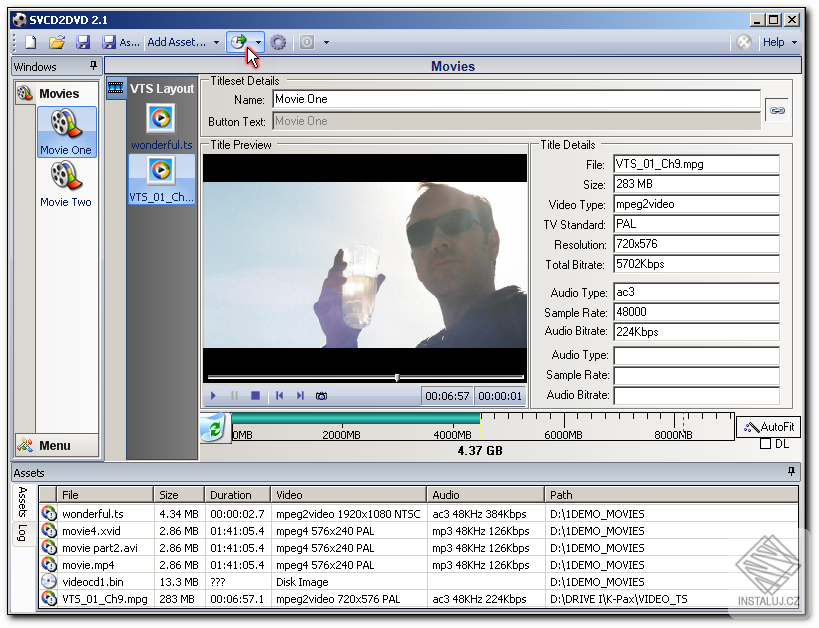Open the burn button's dropdown arrow
The height and width of the screenshot is (628, 819).
coord(257,42)
